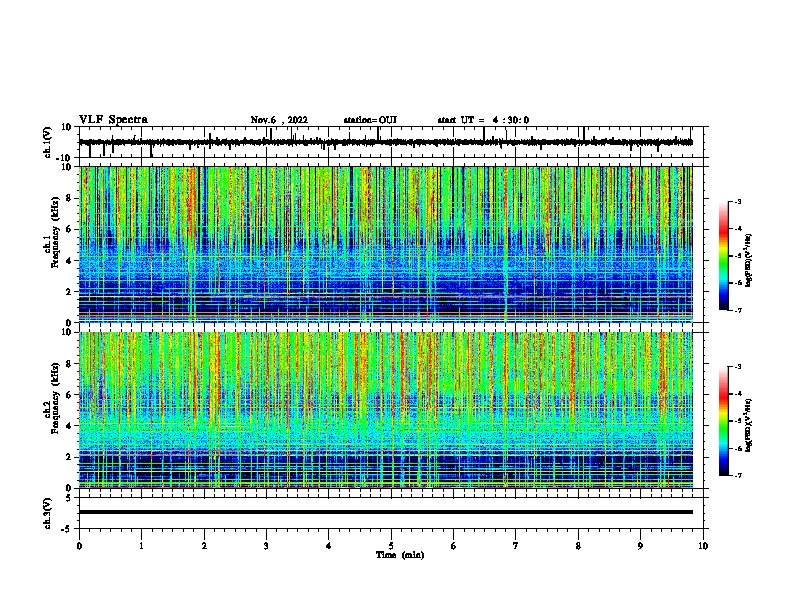This screenshot has height=612, width=792.
Task: Click inside the ch.2 spectrogram panel
Action: pyautogui.click(x=385, y=410)
